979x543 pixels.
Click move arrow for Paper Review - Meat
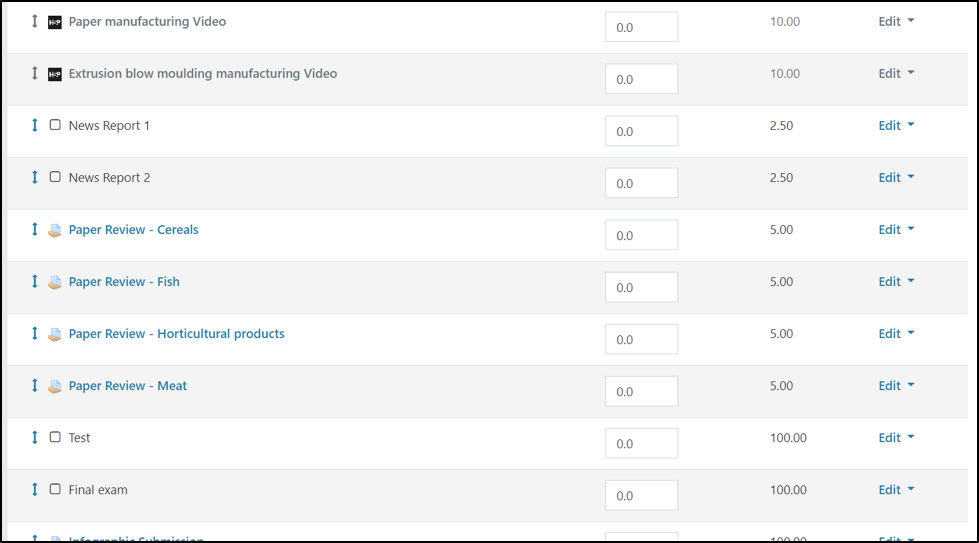pyautogui.click(x=35, y=385)
